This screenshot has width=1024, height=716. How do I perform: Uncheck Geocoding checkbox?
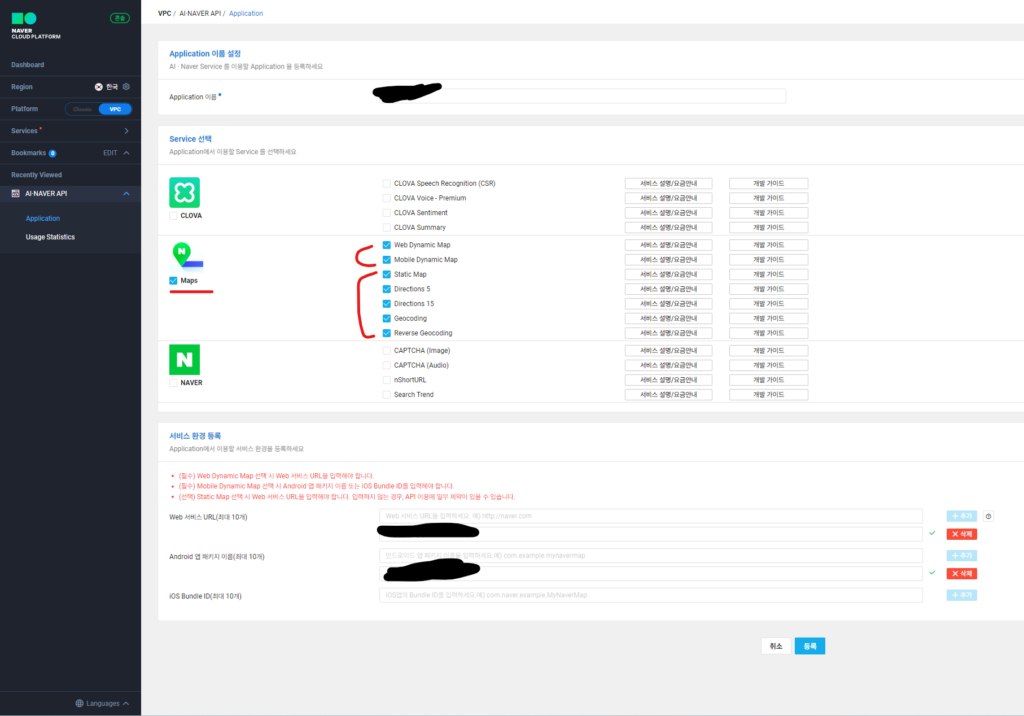pos(387,318)
